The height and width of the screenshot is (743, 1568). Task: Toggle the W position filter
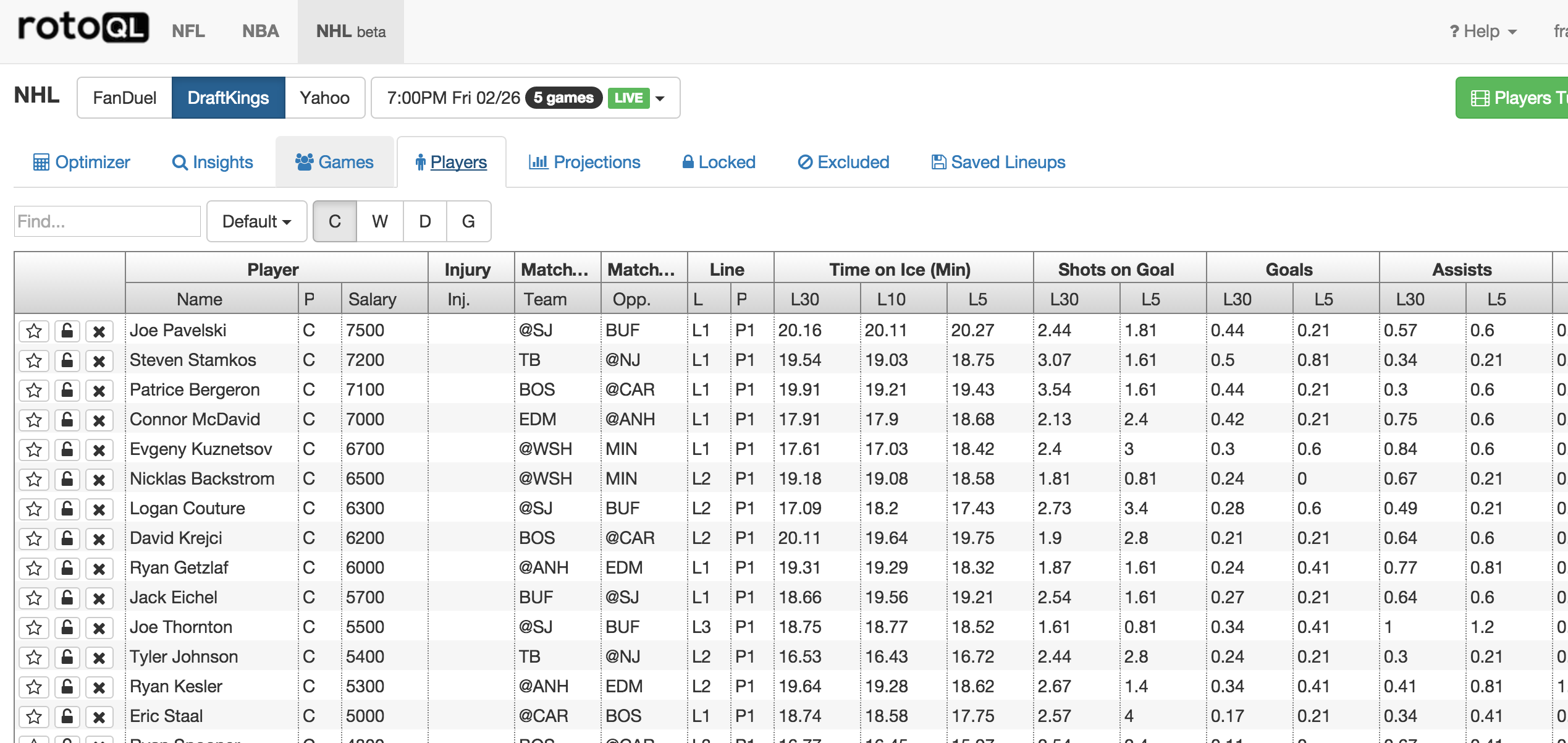tap(379, 221)
